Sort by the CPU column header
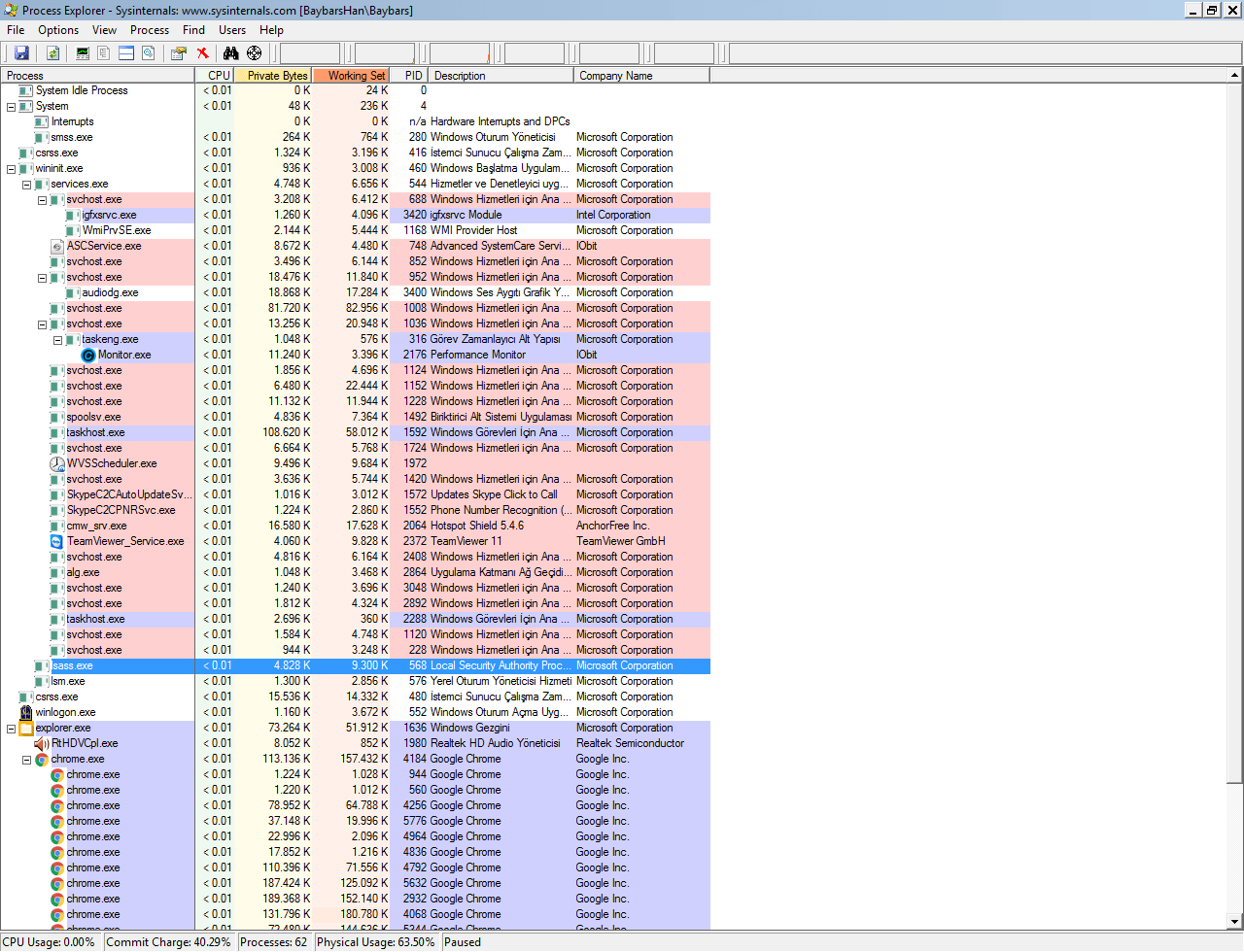 pos(215,75)
